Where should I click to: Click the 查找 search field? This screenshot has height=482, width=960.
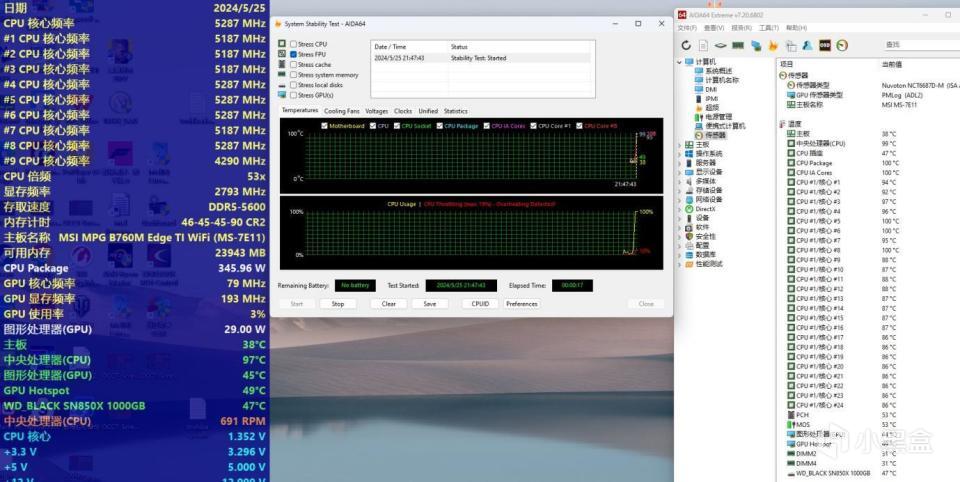click(918, 45)
